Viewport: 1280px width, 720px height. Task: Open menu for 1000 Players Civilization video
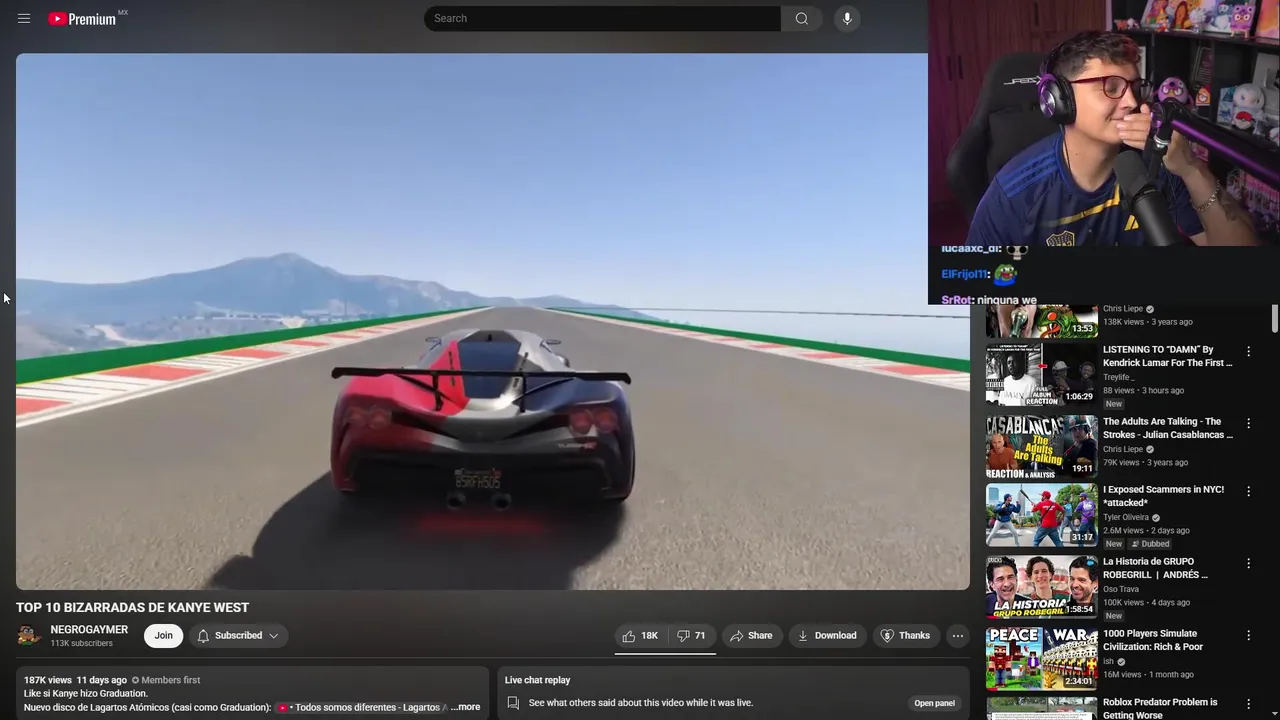click(x=1248, y=635)
